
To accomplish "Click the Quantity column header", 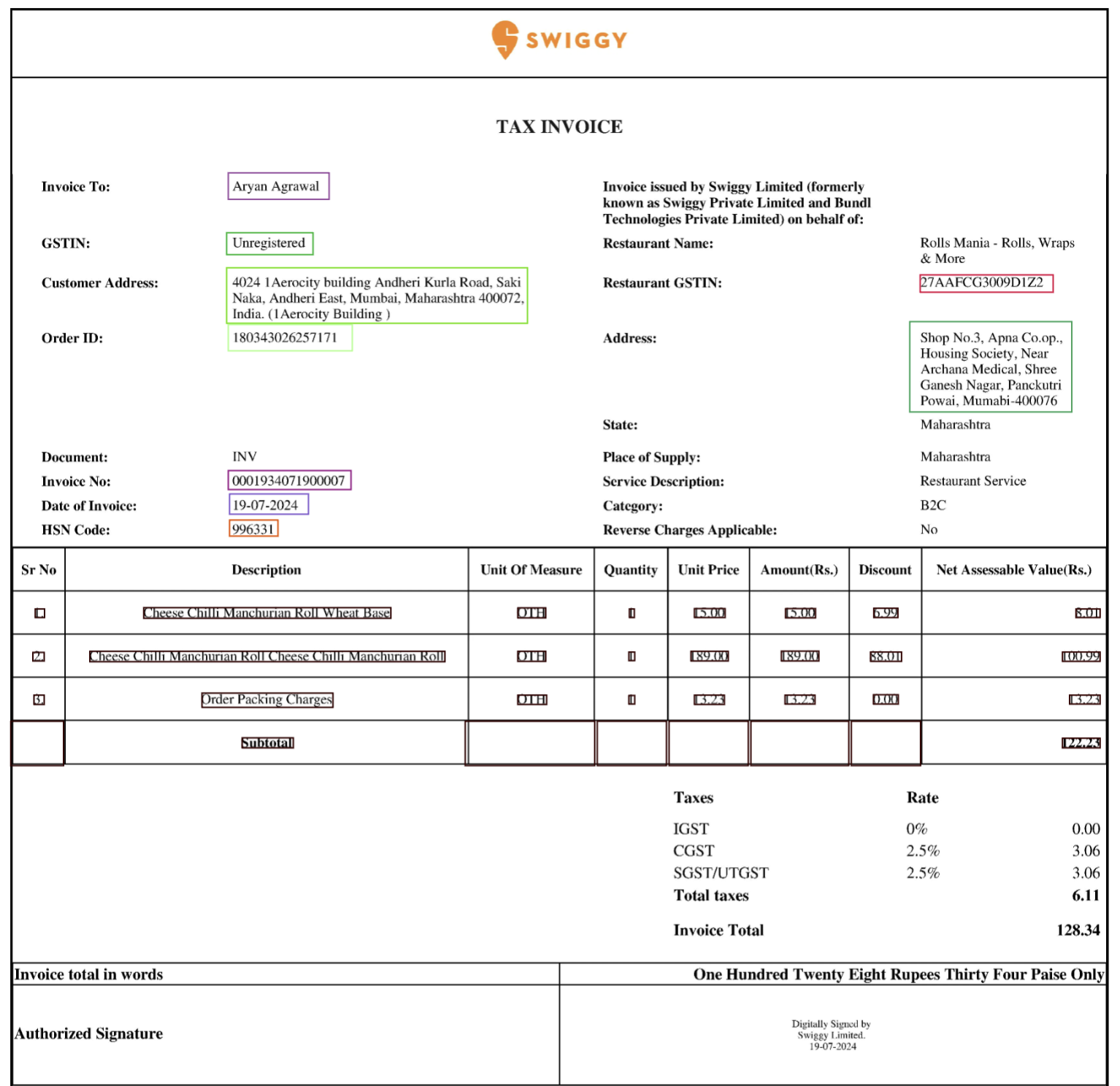I will pyautogui.click(x=630, y=570).
